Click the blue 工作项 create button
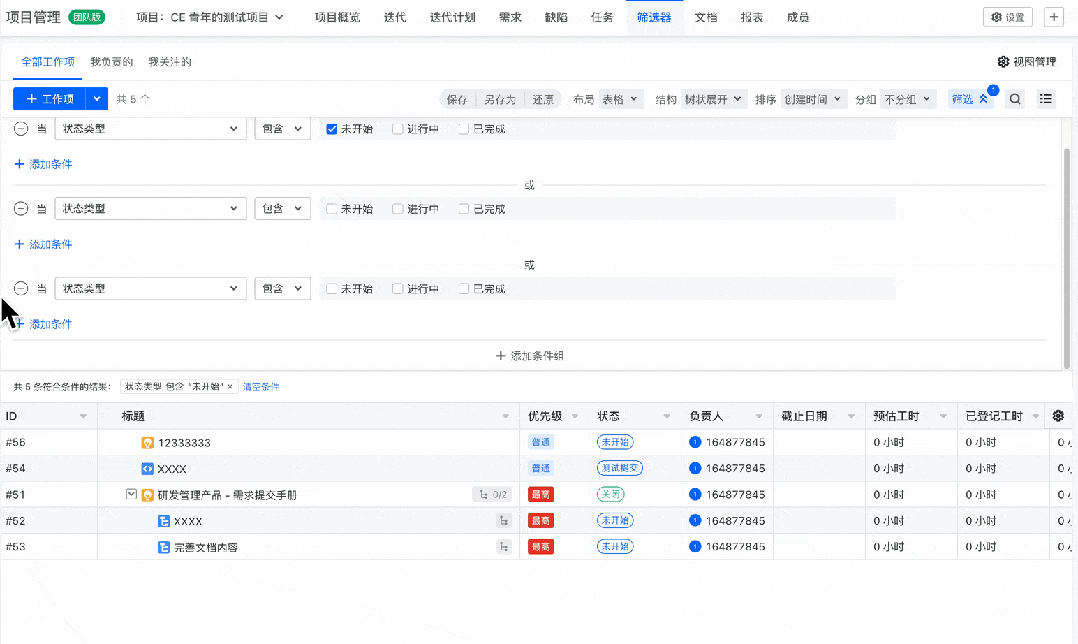1078x644 pixels. [x=49, y=99]
